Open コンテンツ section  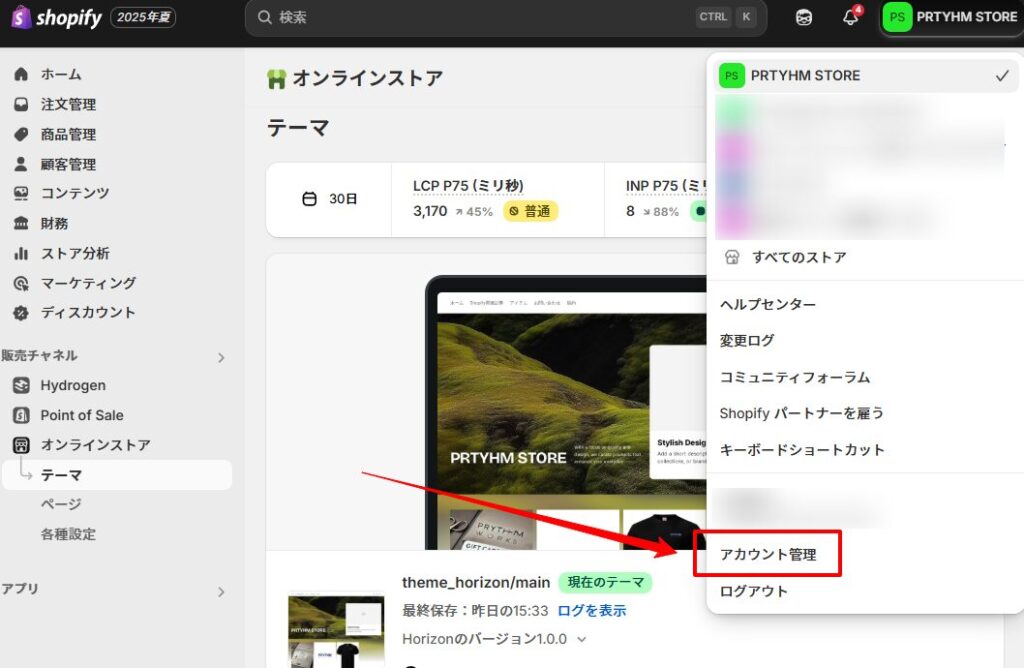pyautogui.click(x=75, y=193)
